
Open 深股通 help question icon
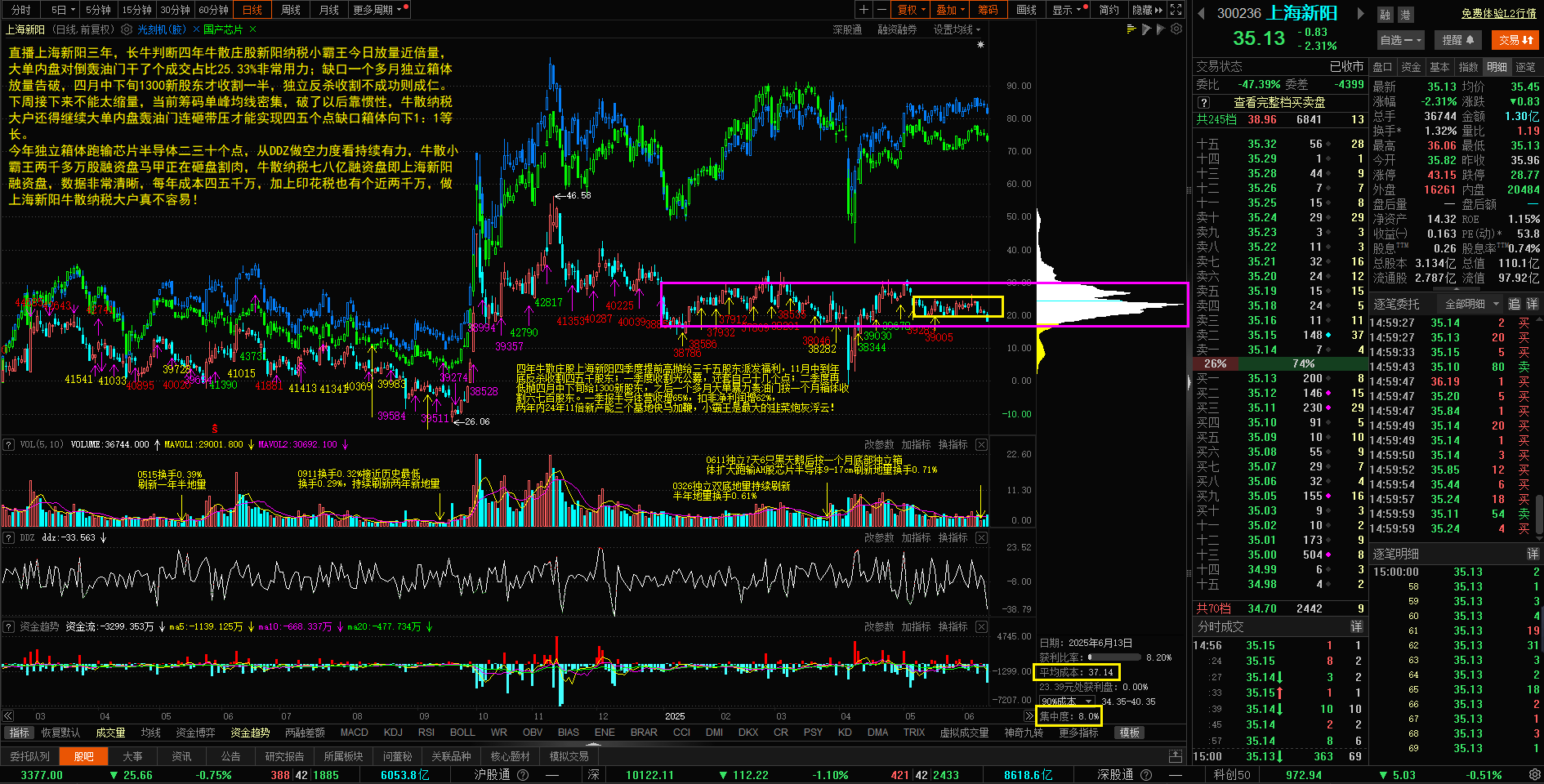click(1146, 775)
